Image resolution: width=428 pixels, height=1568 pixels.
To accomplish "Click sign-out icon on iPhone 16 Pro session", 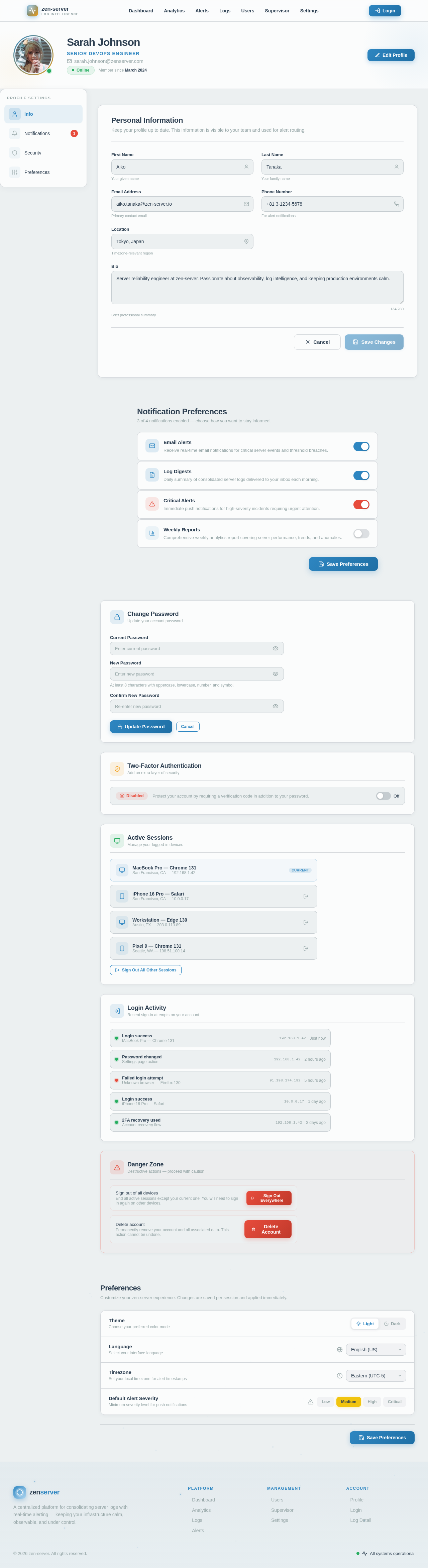I will point(306,896).
